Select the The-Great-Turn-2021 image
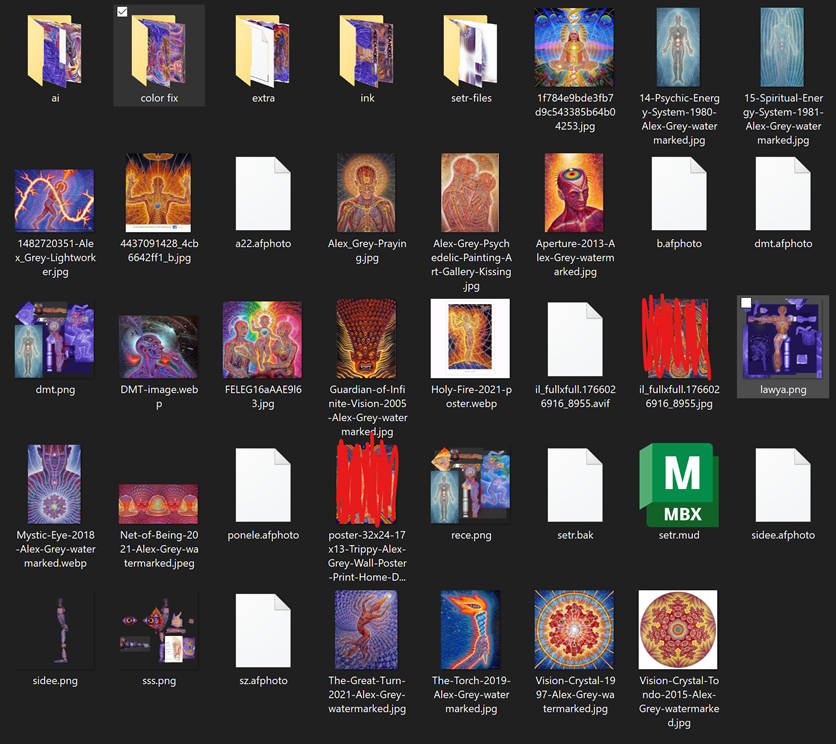The width and height of the screenshot is (836, 744). pos(366,630)
